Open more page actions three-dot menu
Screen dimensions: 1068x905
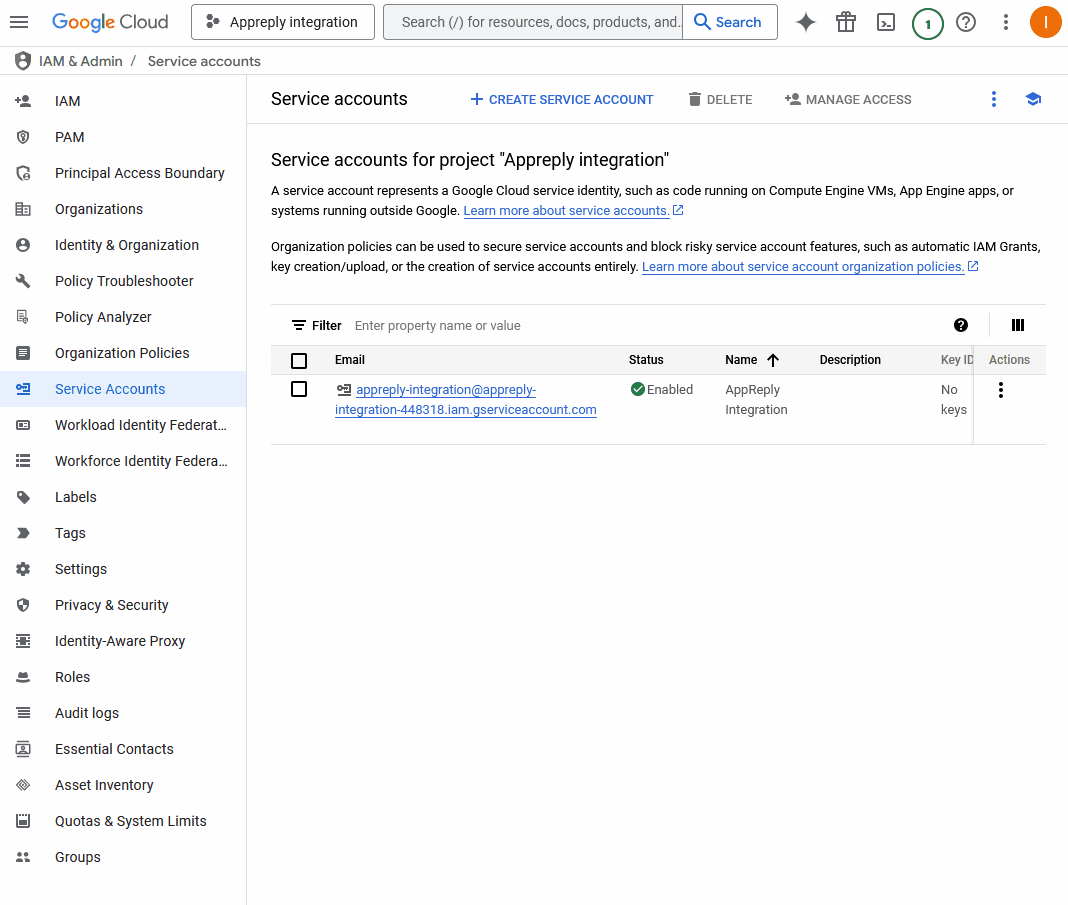coord(994,99)
